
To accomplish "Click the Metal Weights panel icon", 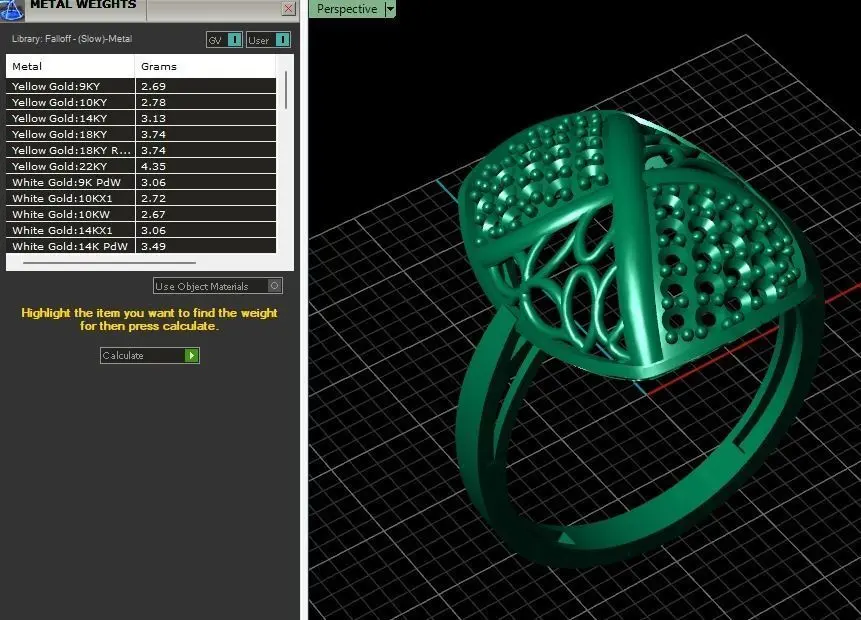I will (12, 9).
